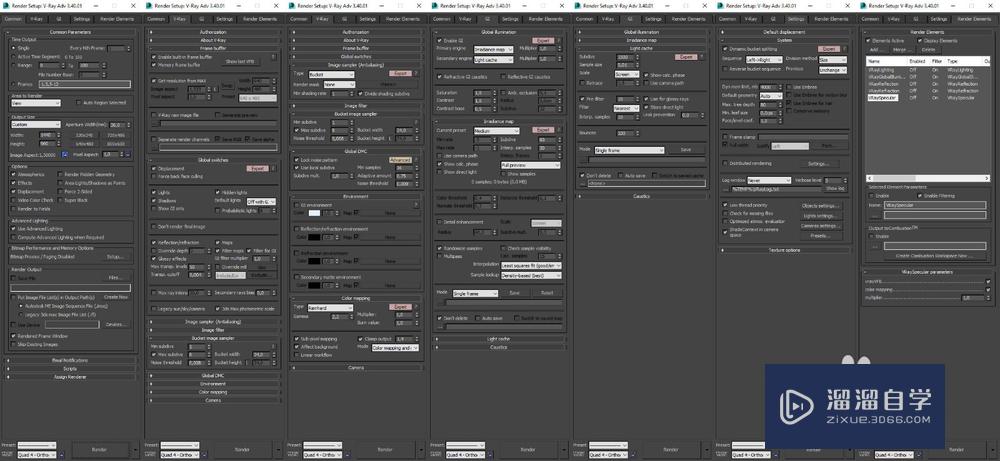Click the Frames input field showing 1,3,5-12
This screenshot has height=461, width=1000.
pyautogui.click(x=85, y=84)
